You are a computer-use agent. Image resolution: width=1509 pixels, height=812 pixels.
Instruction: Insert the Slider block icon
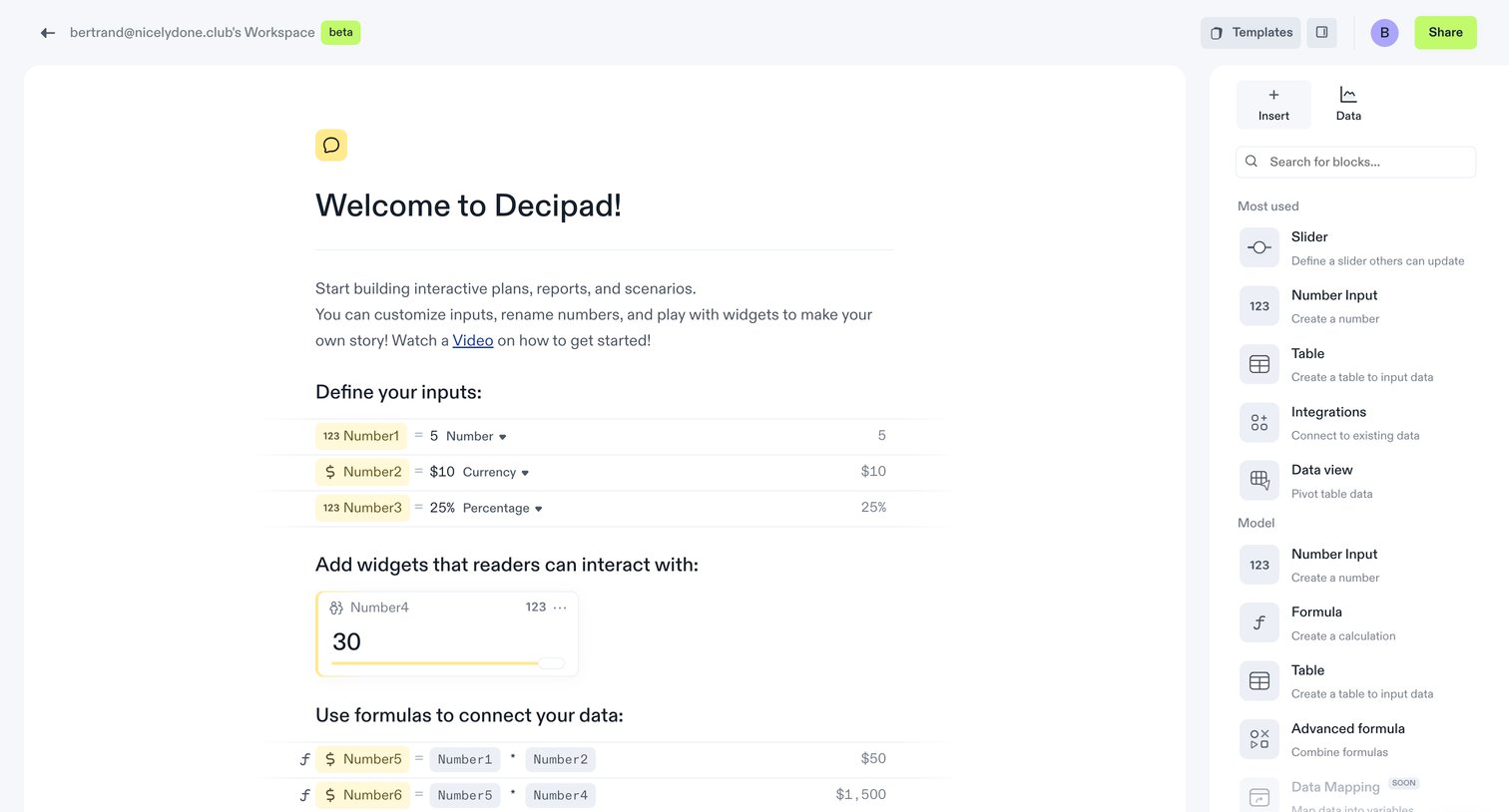(x=1259, y=247)
